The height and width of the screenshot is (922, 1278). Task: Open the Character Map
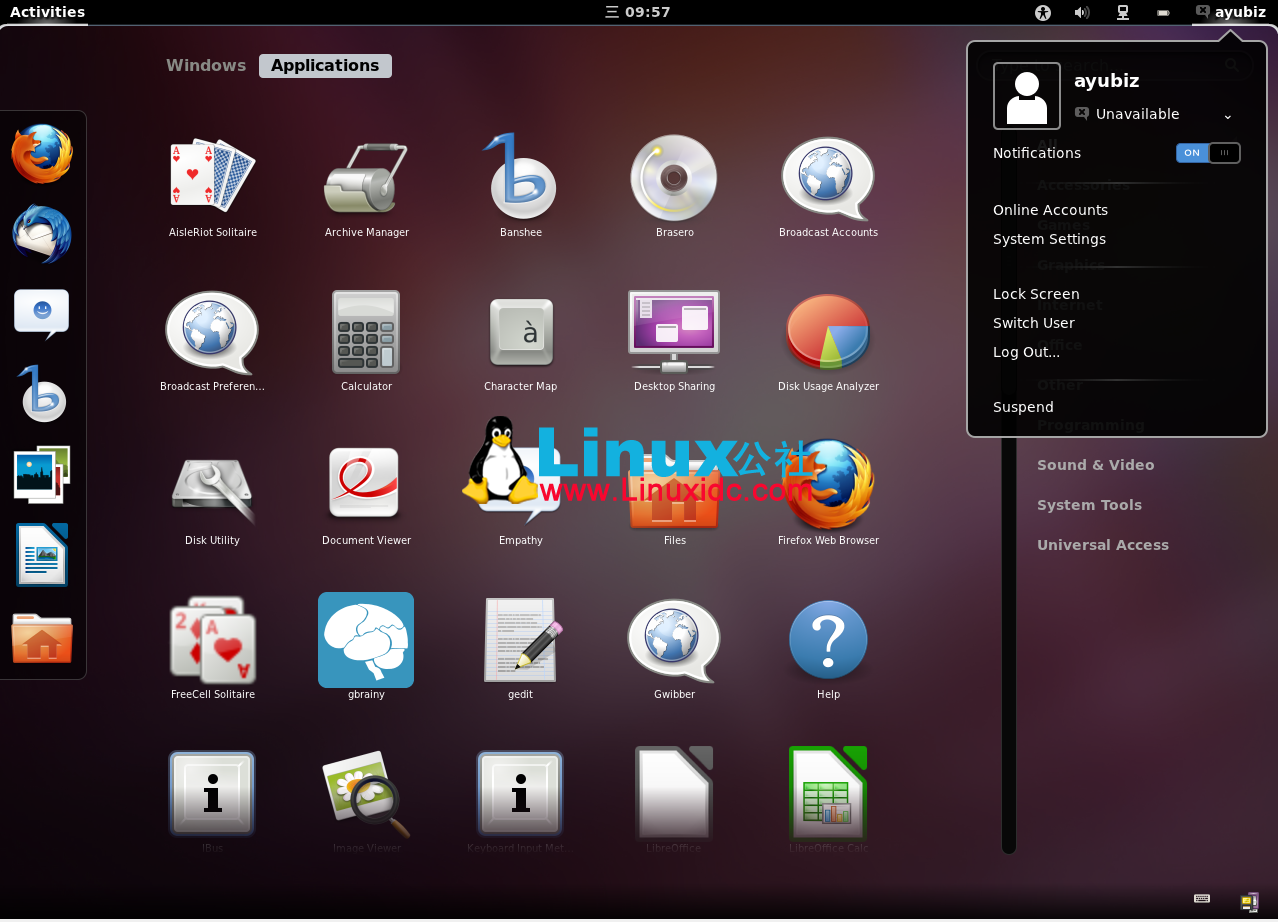(520, 335)
